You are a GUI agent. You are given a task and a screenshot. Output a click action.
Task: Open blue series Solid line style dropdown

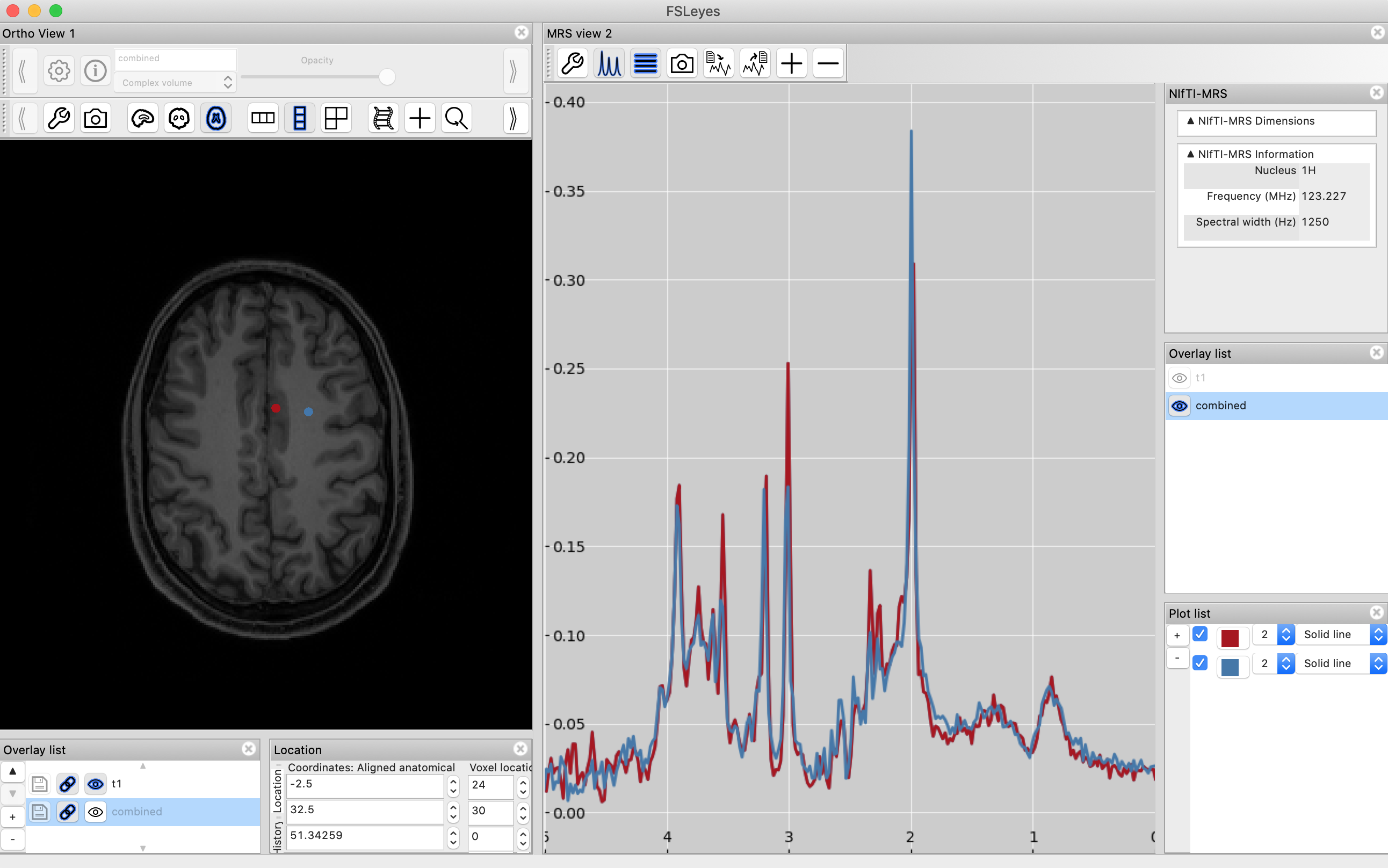(x=1341, y=664)
